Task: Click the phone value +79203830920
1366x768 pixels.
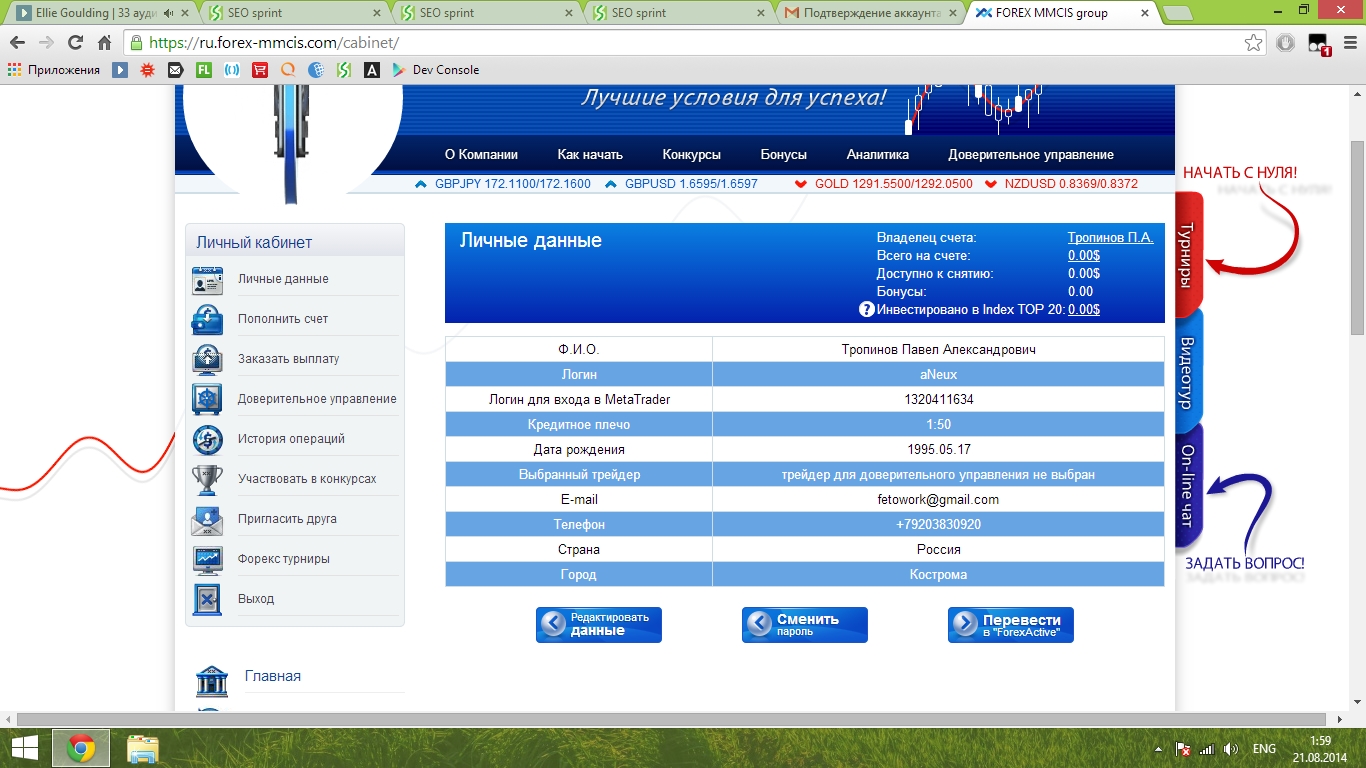Action: click(x=938, y=524)
